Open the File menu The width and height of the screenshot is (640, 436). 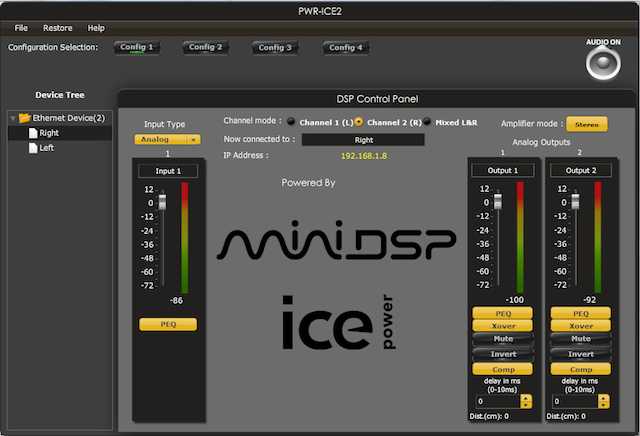point(21,28)
